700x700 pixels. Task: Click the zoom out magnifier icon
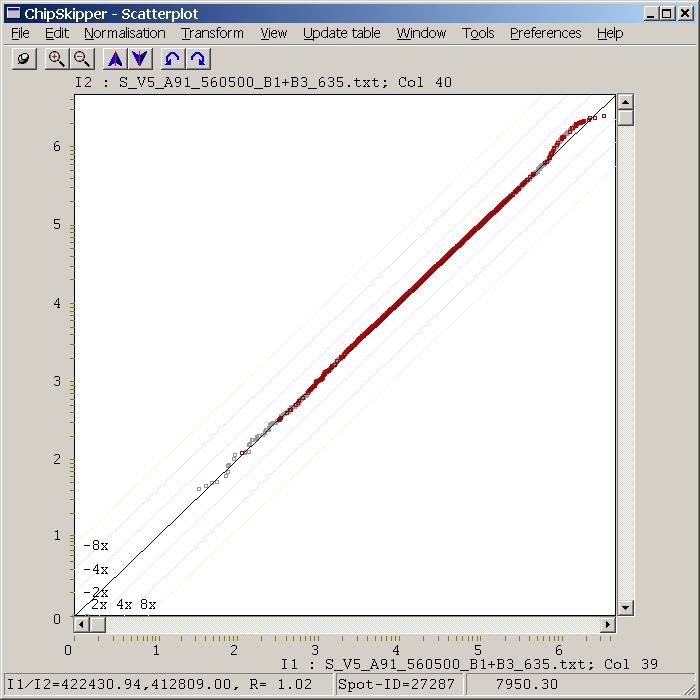82,59
